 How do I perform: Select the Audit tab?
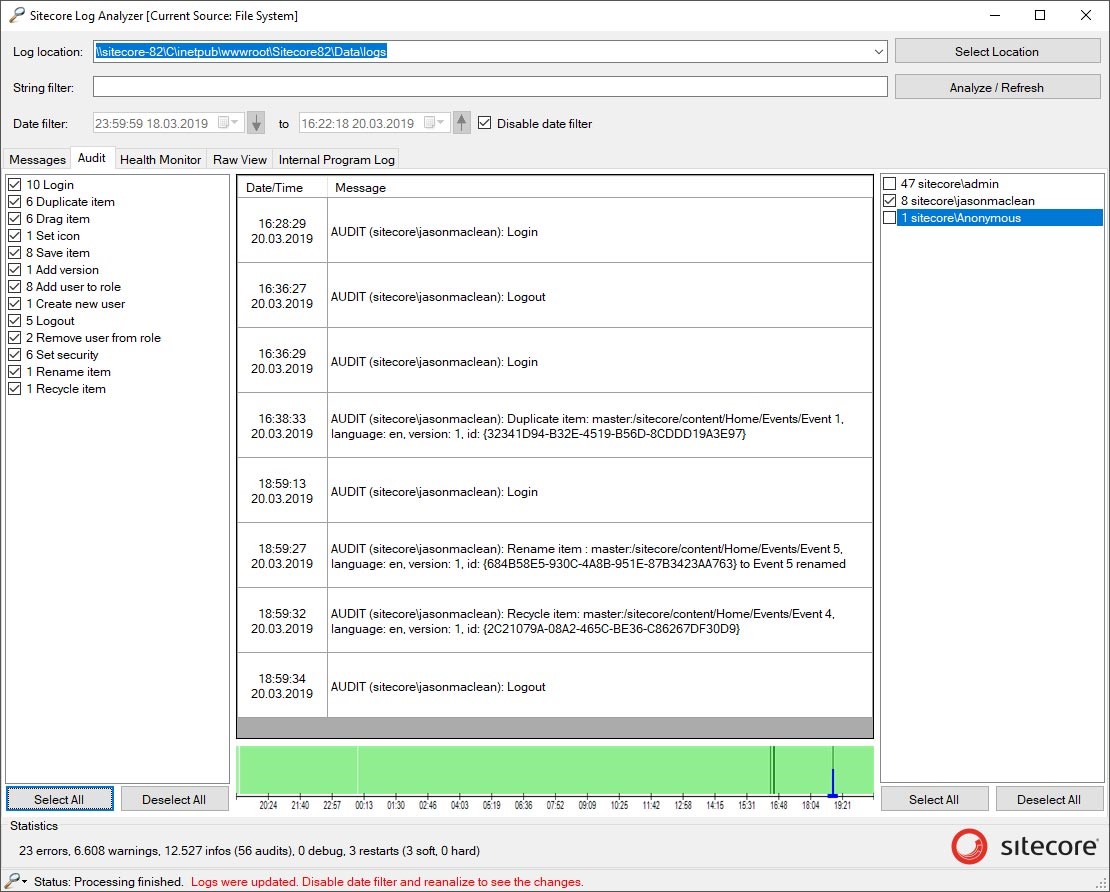click(92, 158)
